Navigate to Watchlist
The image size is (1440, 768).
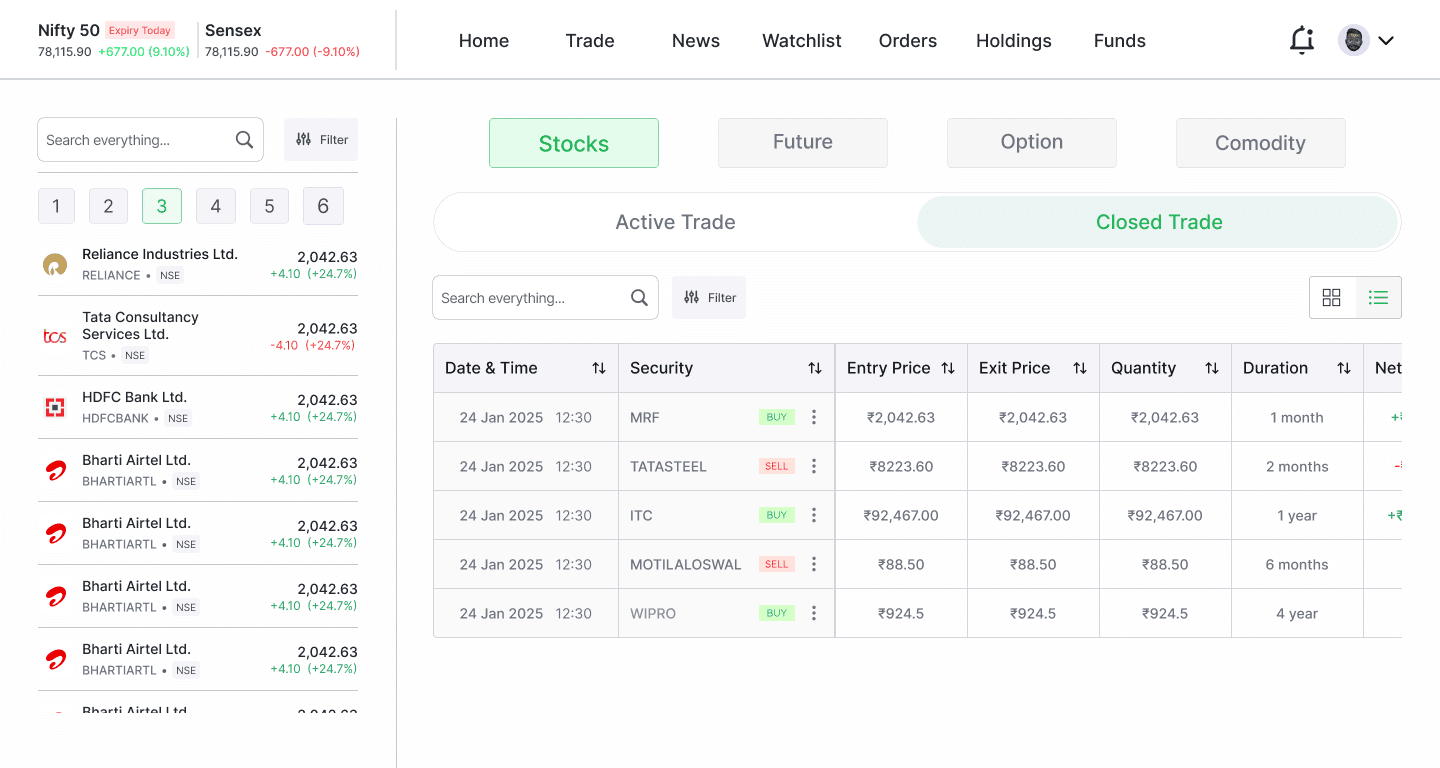pyautogui.click(x=802, y=41)
